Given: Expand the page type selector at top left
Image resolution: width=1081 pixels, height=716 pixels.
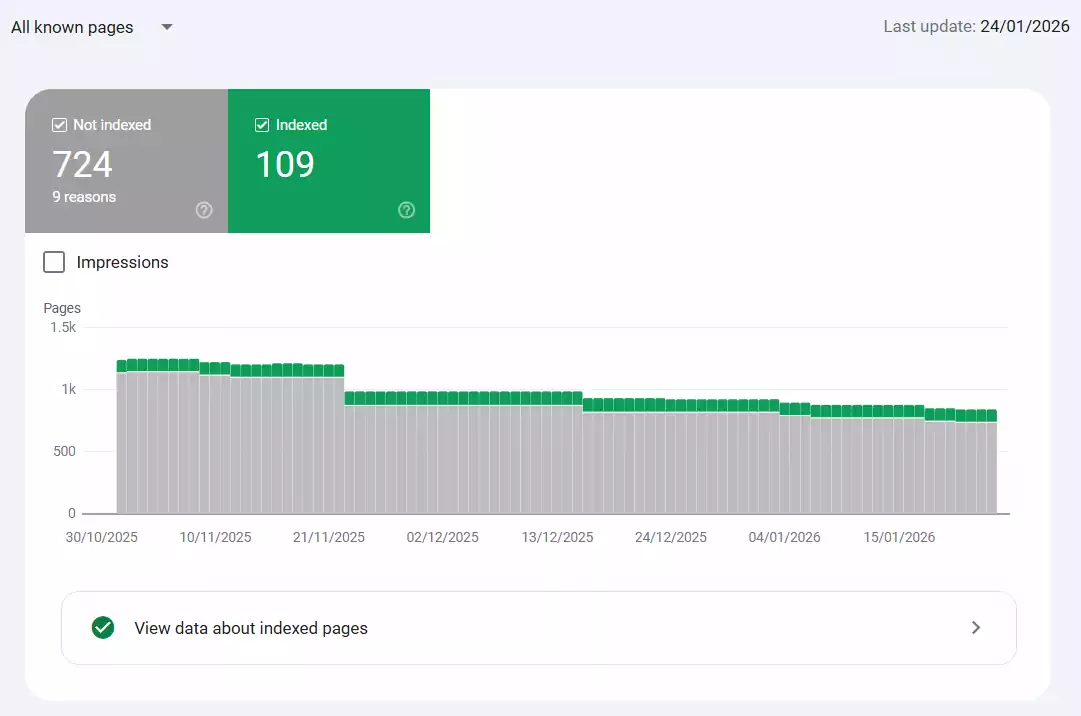Looking at the screenshot, I should point(90,27).
